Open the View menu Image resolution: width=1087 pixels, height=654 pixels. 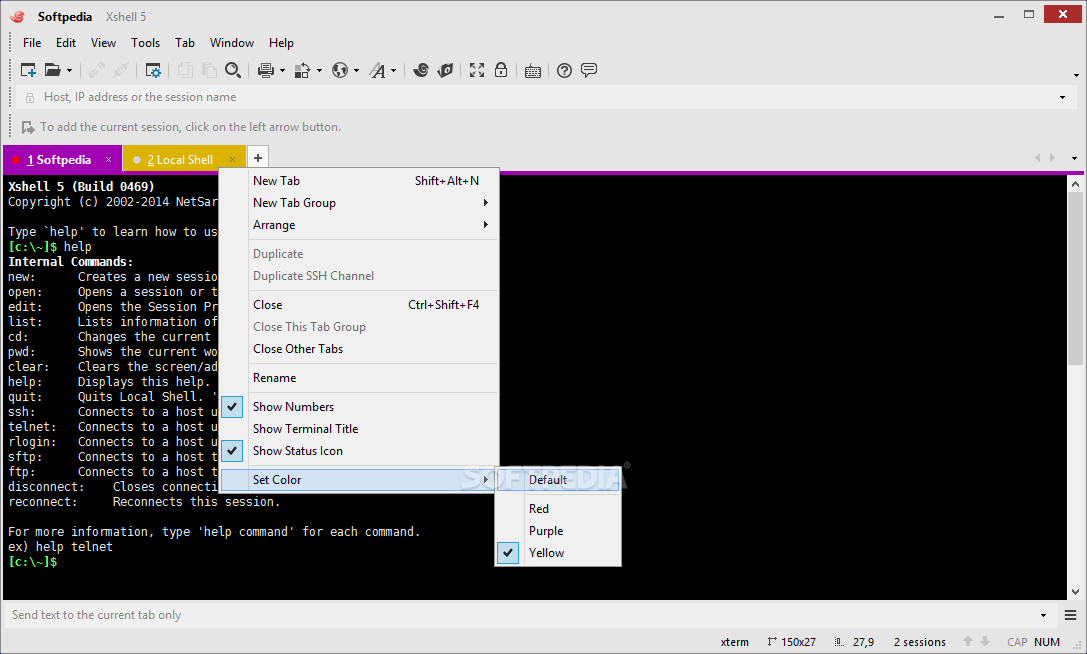coord(103,43)
